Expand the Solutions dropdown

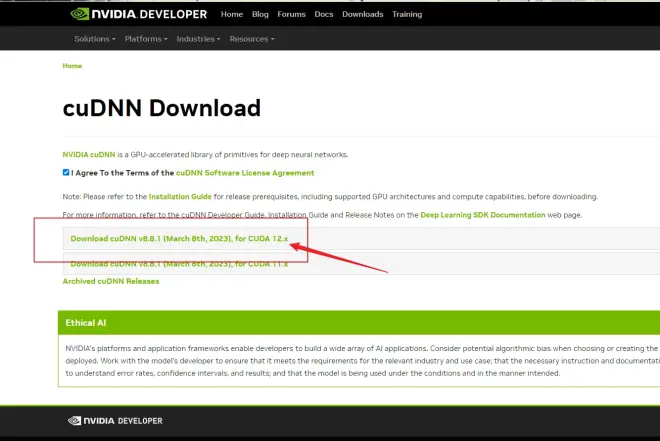pyautogui.click(x=95, y=39)
